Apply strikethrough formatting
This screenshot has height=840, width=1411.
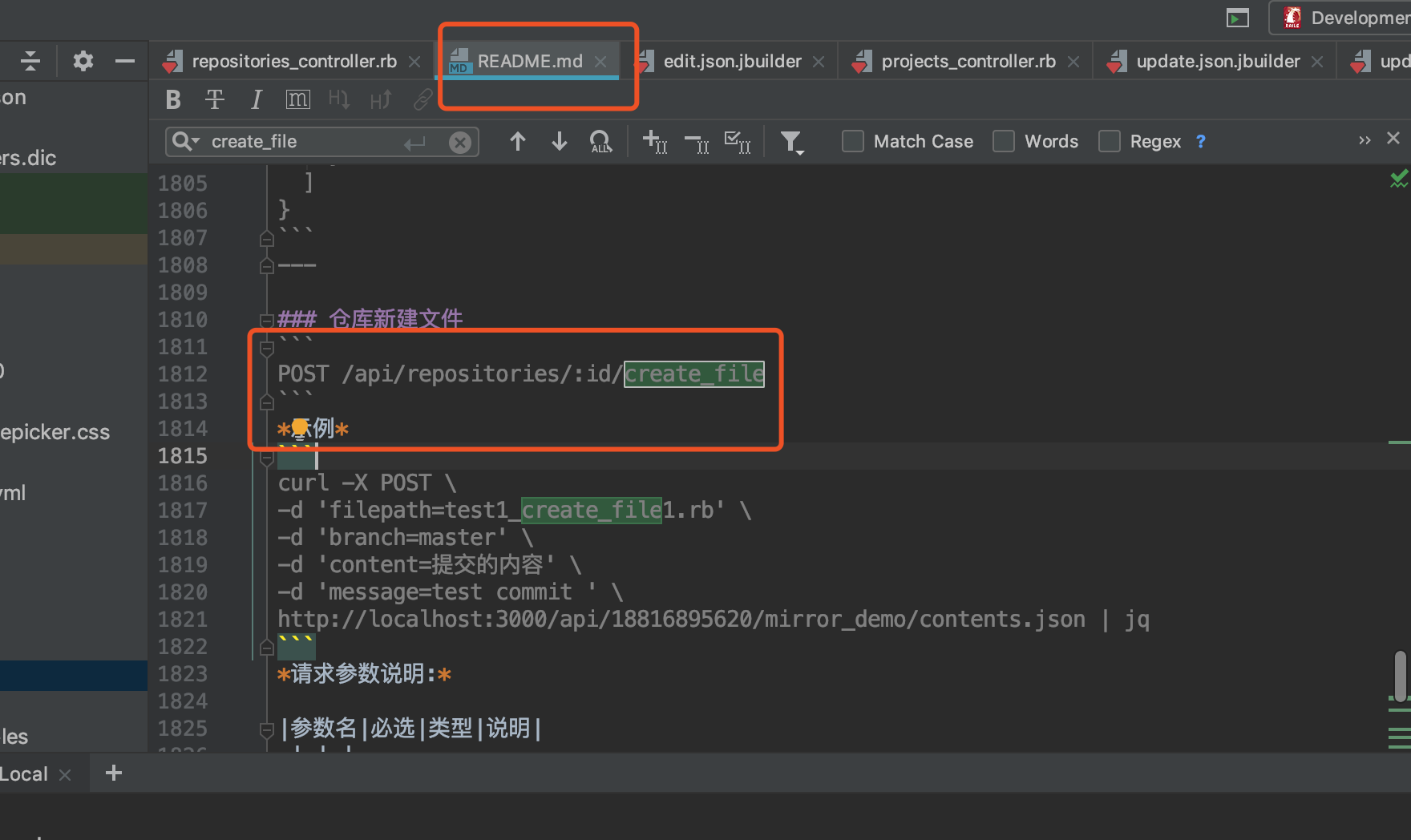[215, 99]
